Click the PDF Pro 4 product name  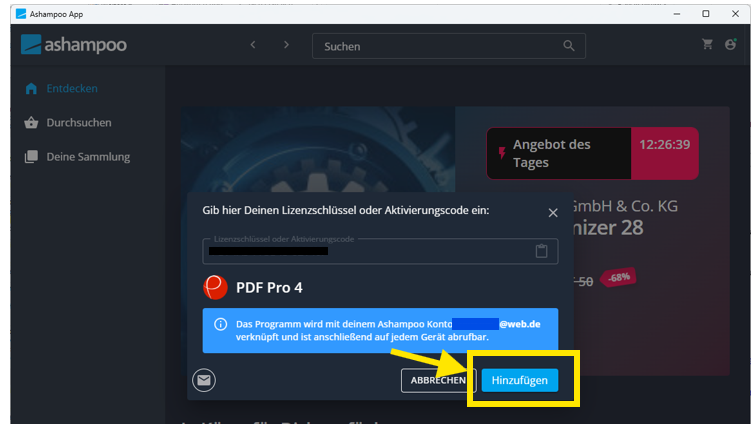point(269,288)
